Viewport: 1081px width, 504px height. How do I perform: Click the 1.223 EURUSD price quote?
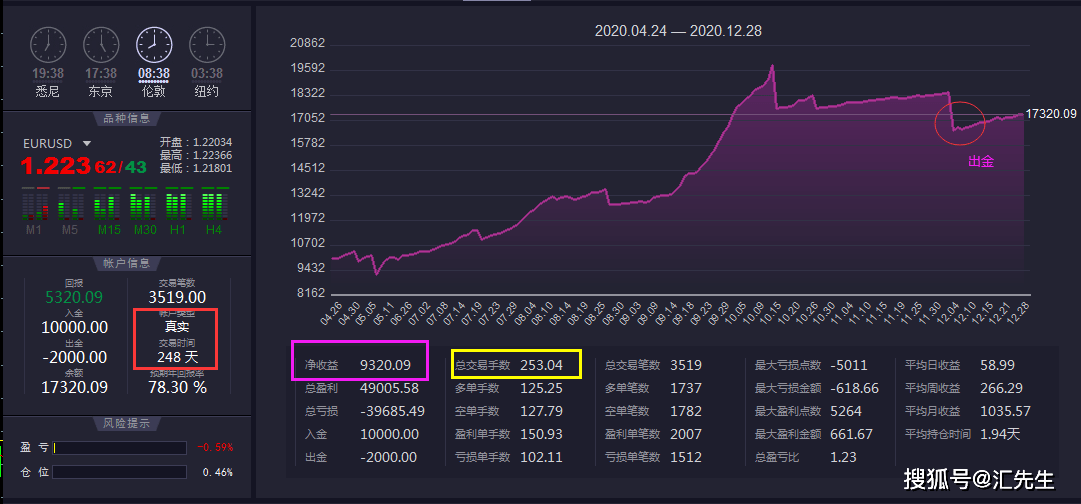tap(56, 166)
